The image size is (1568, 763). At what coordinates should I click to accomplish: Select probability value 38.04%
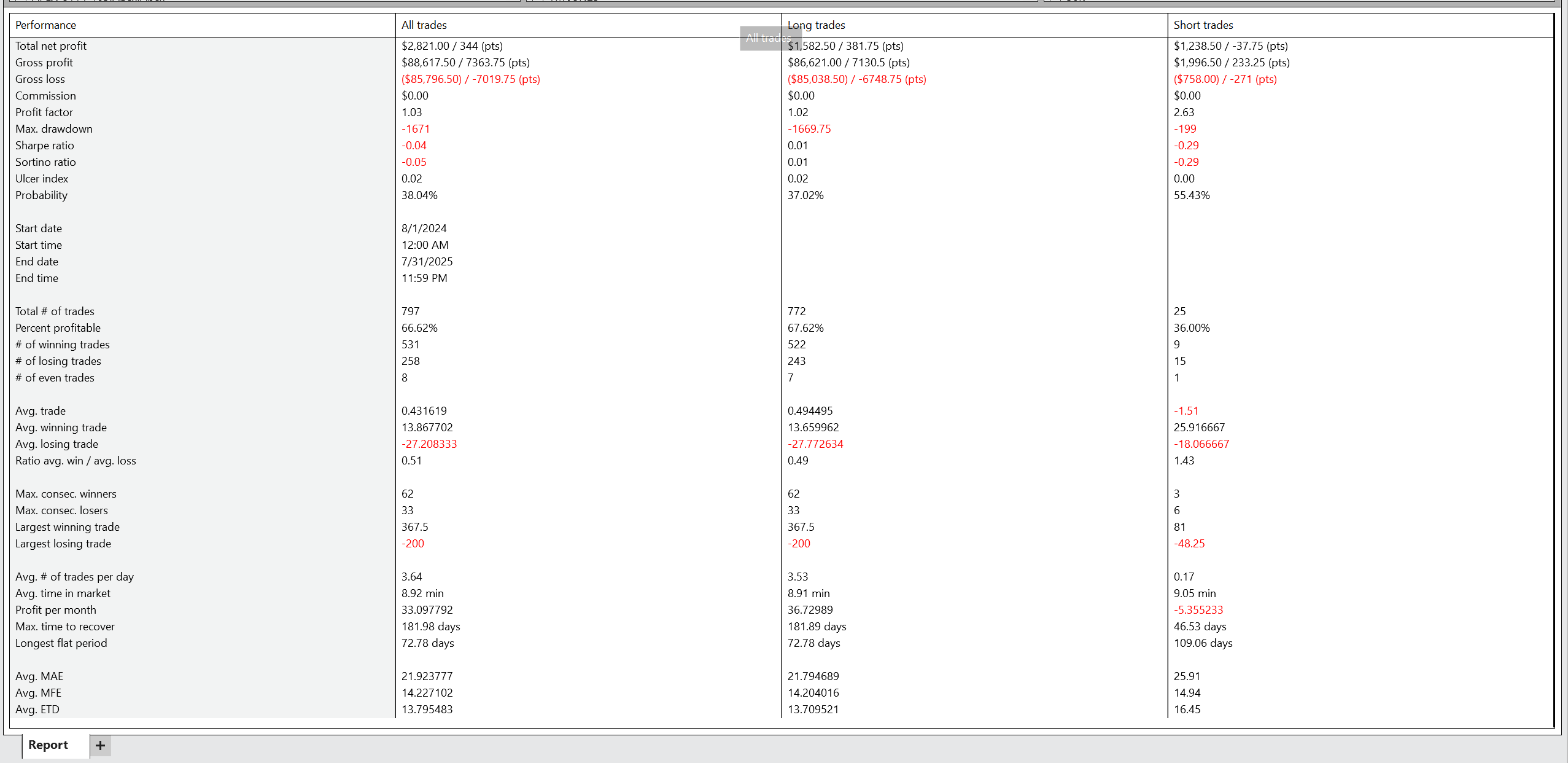tap(420, 195)
